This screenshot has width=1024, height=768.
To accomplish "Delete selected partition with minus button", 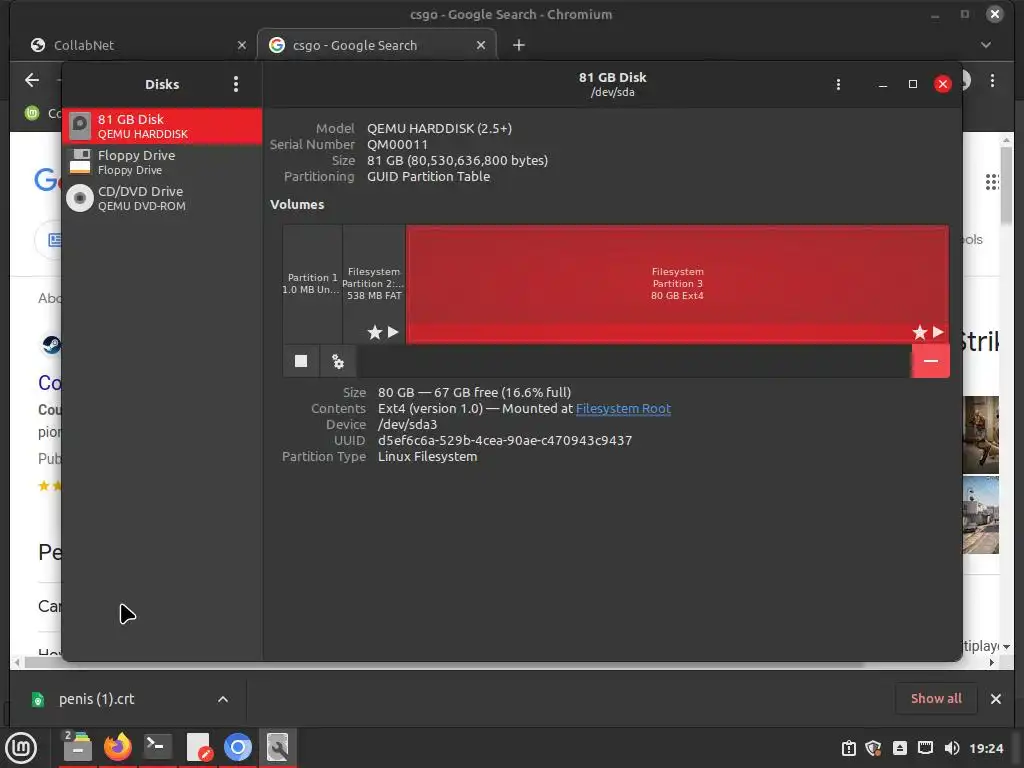I will click(x=931, y=361).
